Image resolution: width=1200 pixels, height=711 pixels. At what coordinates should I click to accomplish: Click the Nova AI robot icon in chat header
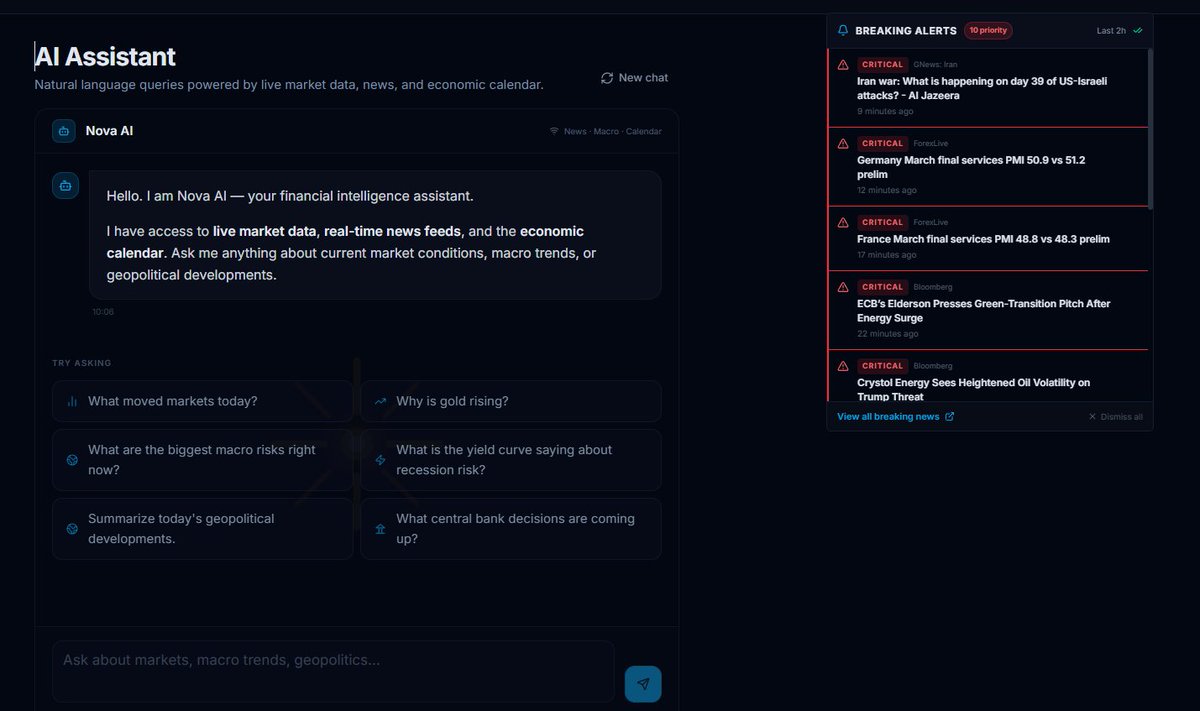(64, 131)
